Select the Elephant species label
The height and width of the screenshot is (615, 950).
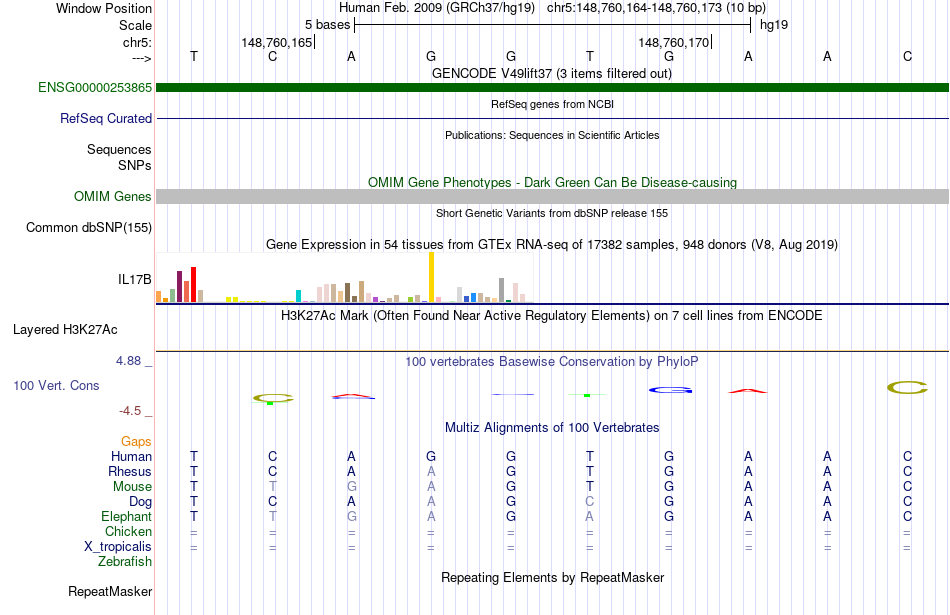(127, 516)
